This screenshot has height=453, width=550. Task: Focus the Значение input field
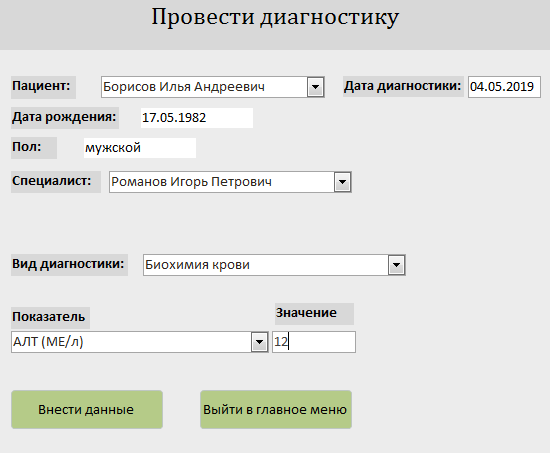tap(314, 342)
